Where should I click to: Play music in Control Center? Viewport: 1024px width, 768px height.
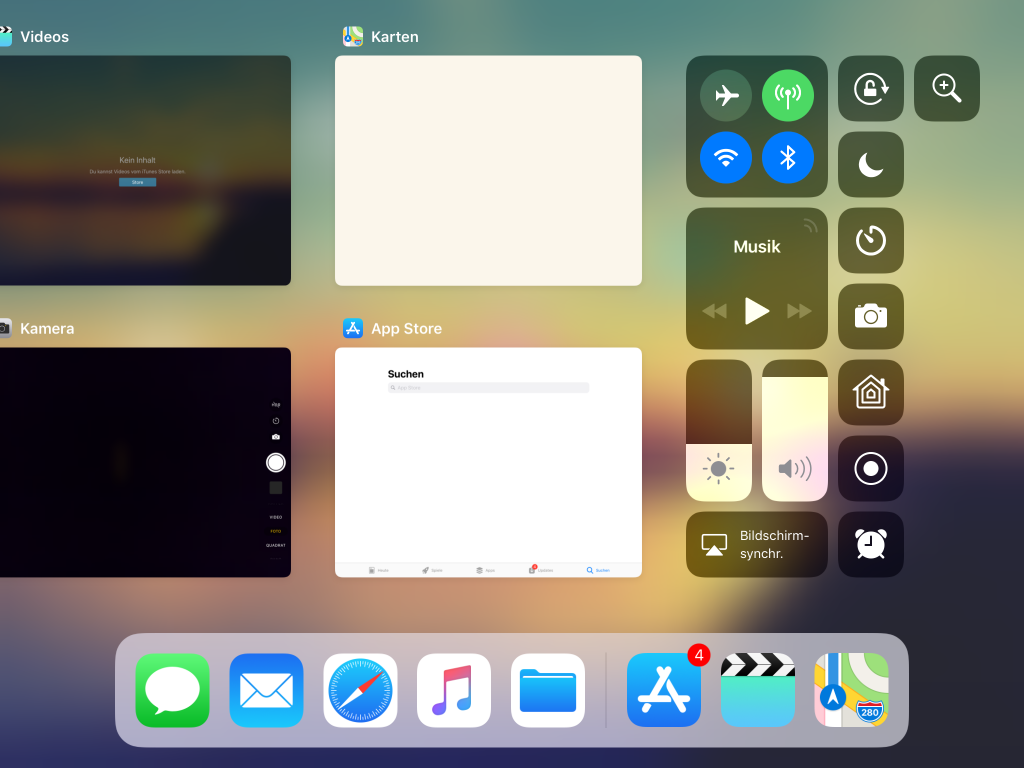(757, 310)
